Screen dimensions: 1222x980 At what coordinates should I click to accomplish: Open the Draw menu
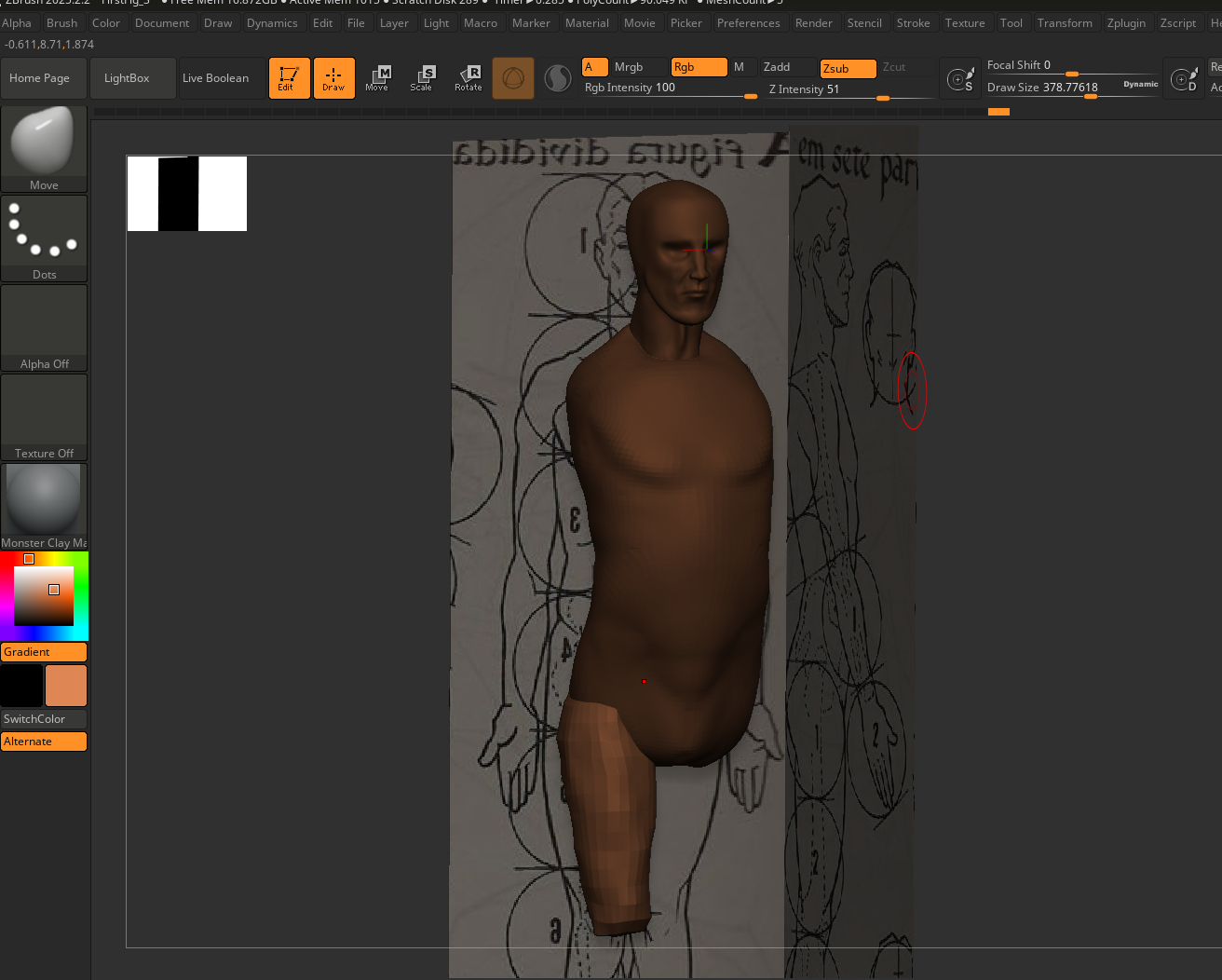pyautogui.click(x=219, y=23)
